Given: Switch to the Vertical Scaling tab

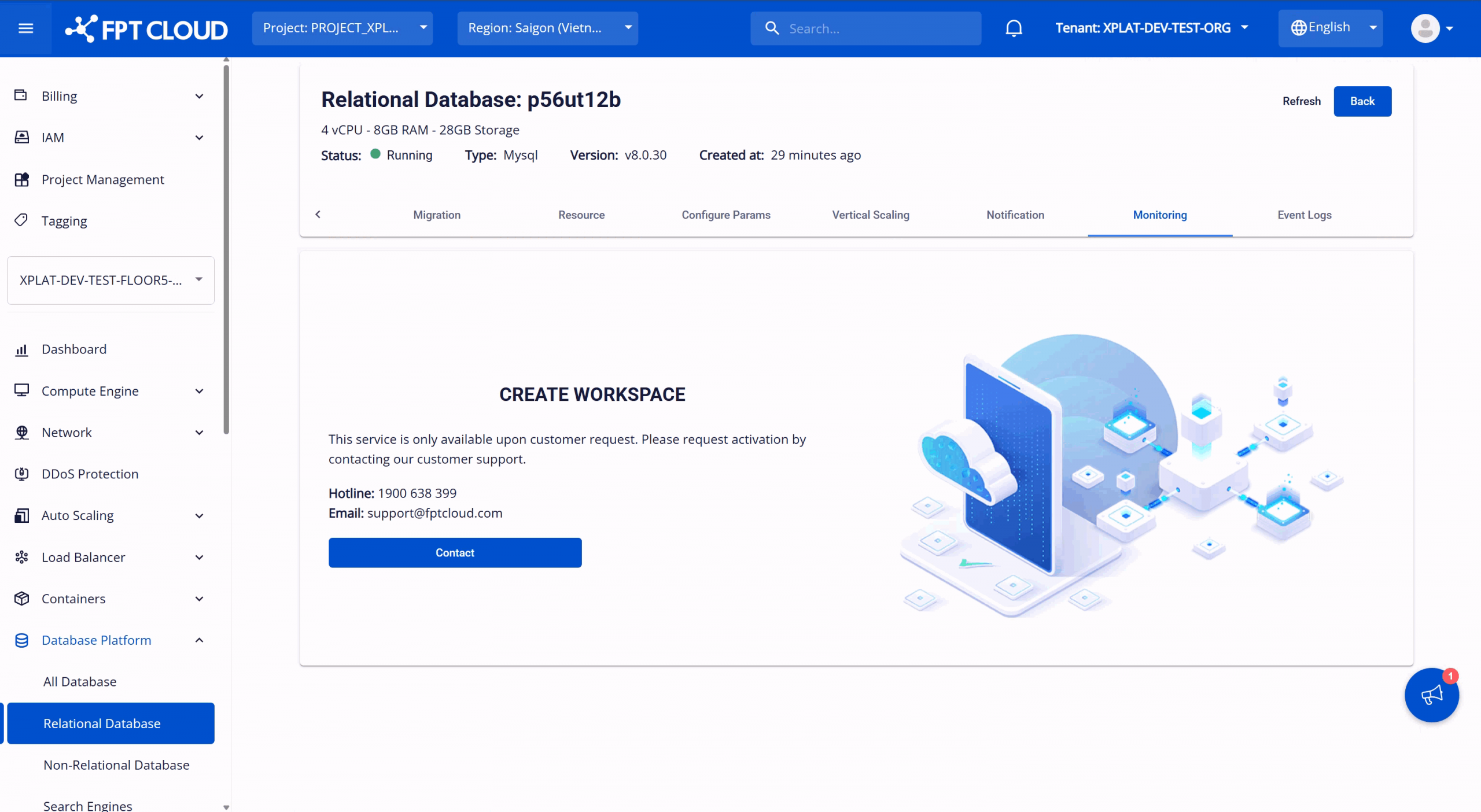Looking at the screenshot, I should (x=870, y=215).
